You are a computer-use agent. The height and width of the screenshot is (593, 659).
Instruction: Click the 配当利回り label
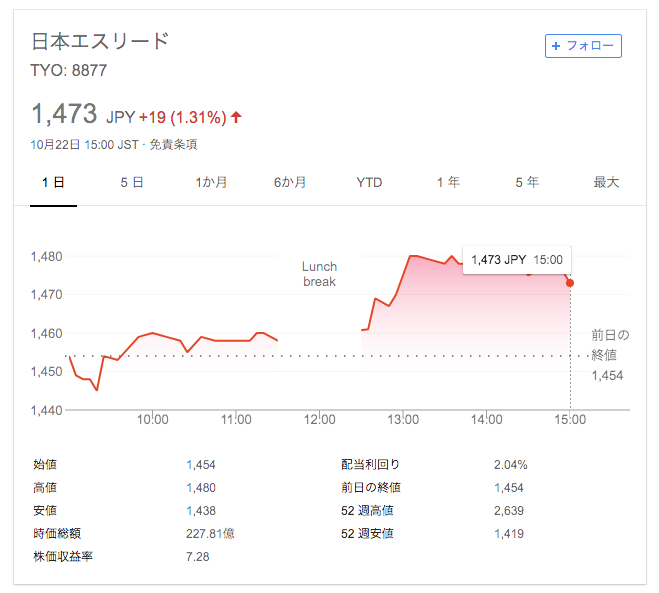[370, 465]
